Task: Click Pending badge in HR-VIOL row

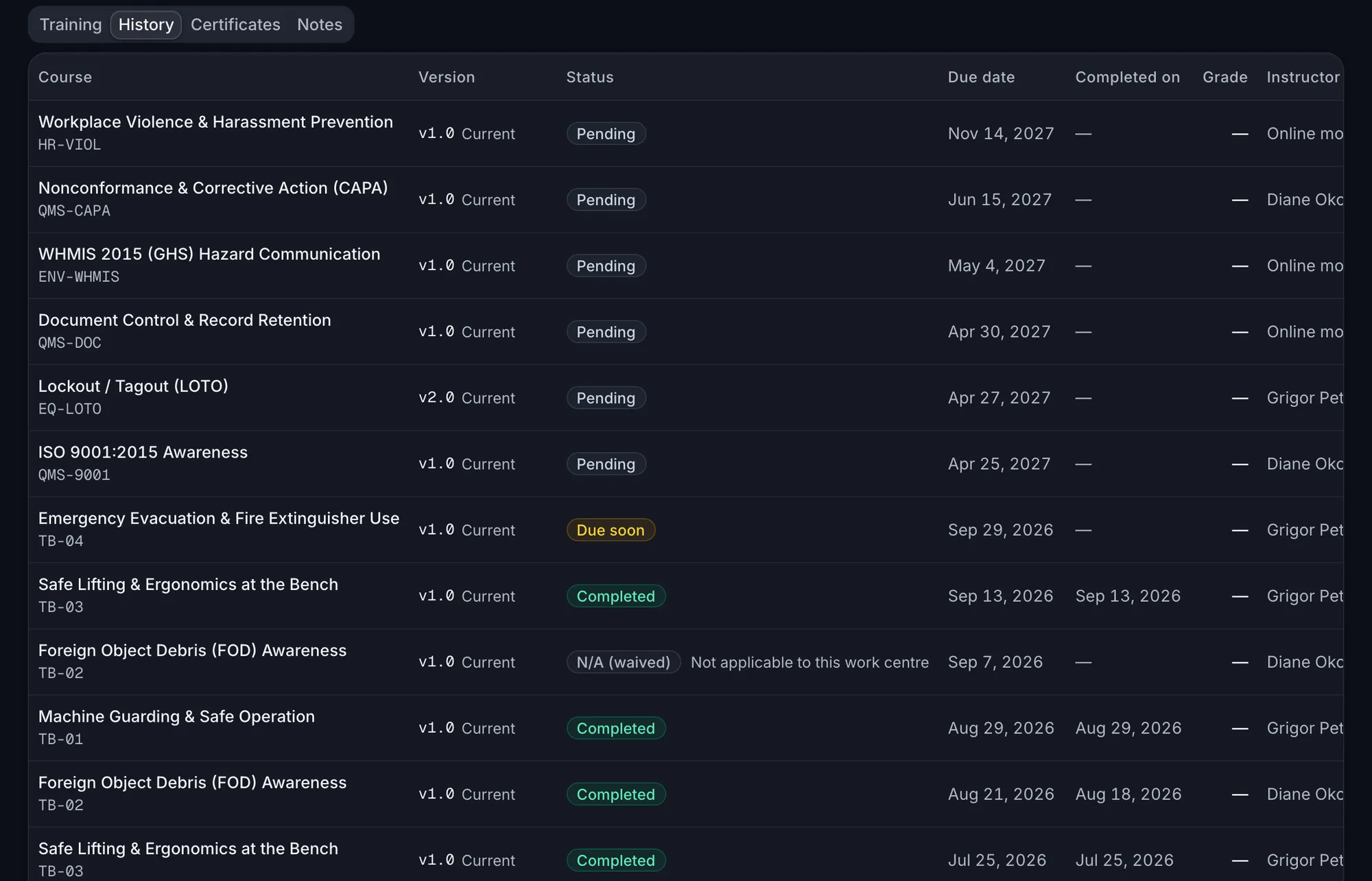Action: (x=606, y=134)
